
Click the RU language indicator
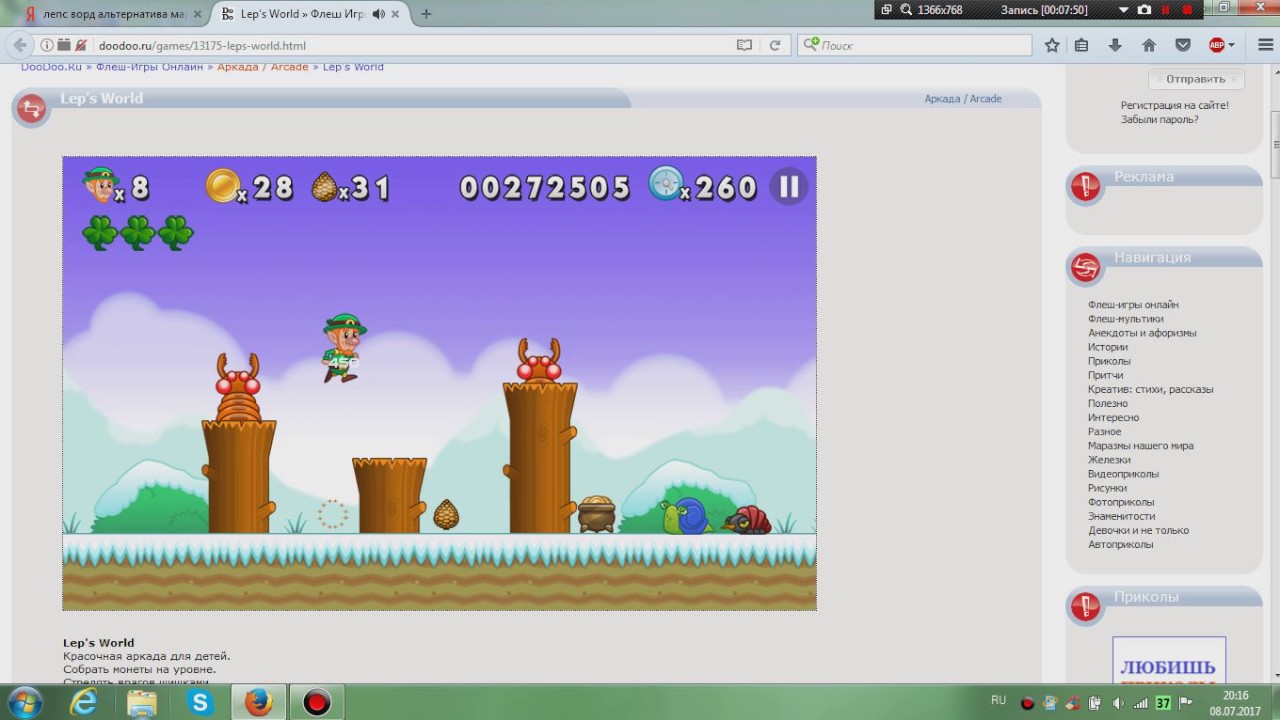(x=998, y=700)
